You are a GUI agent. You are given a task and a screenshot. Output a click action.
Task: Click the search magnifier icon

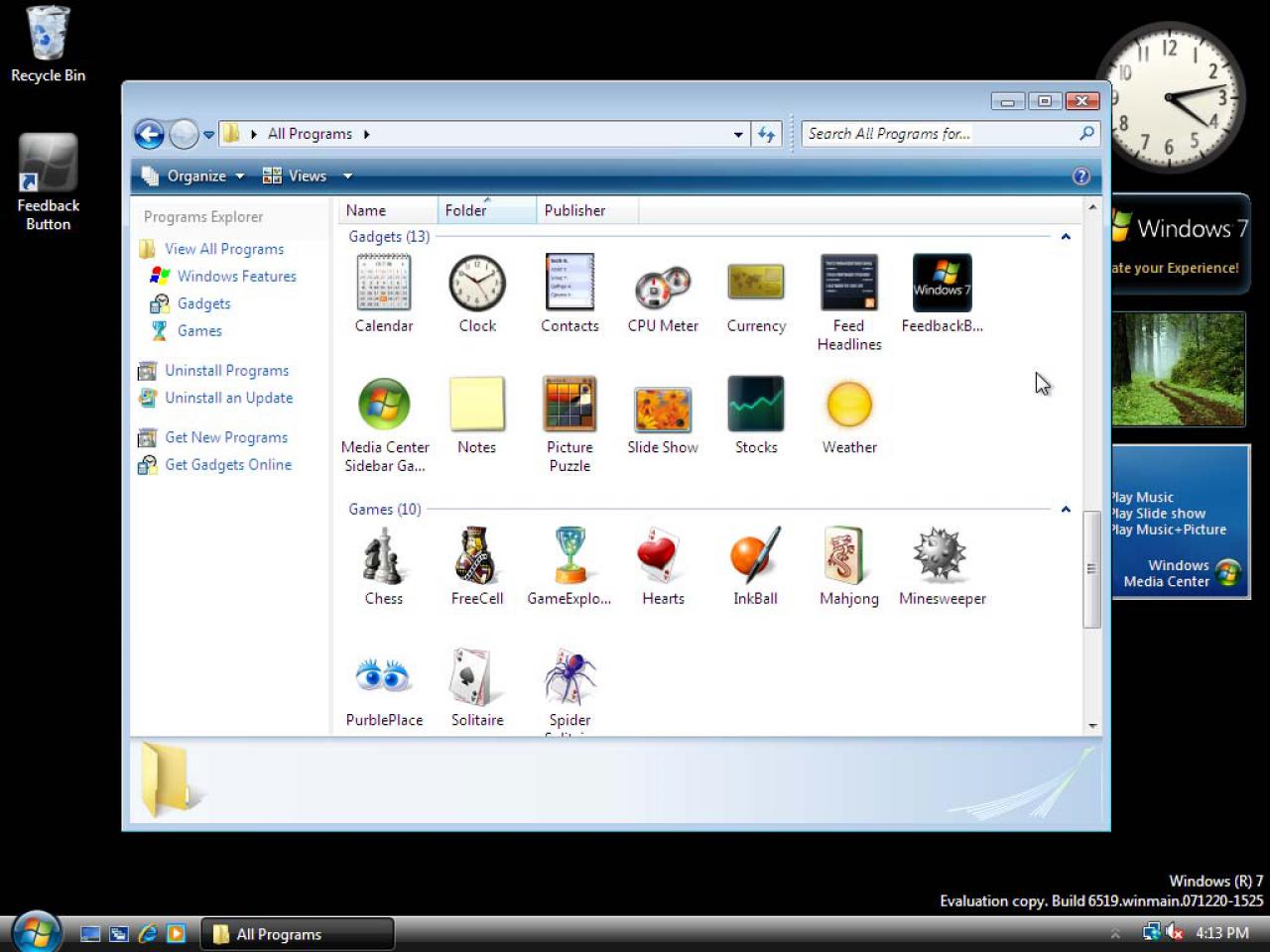tap(1087, 133)
